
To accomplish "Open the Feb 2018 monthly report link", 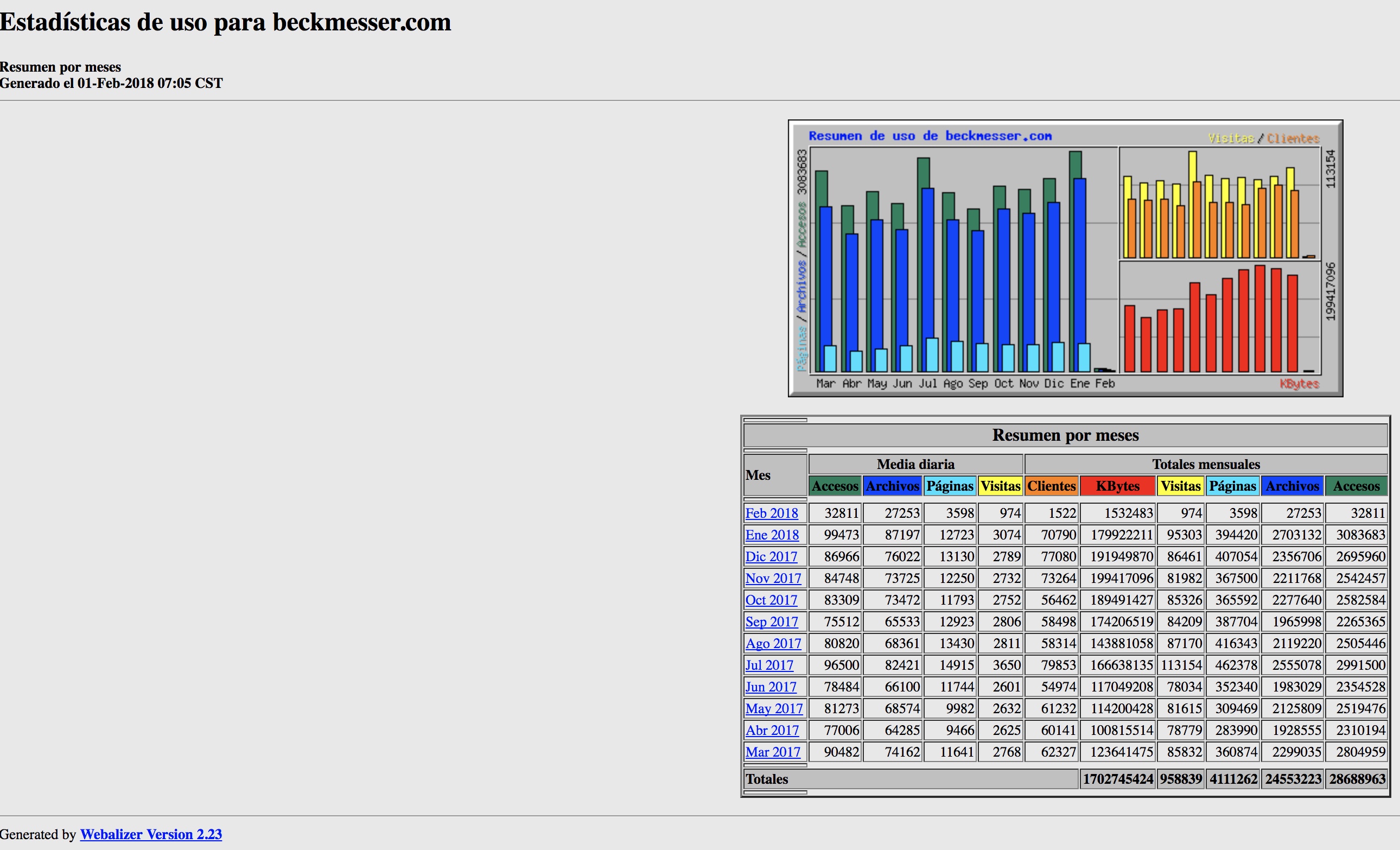I will (771, 513).
